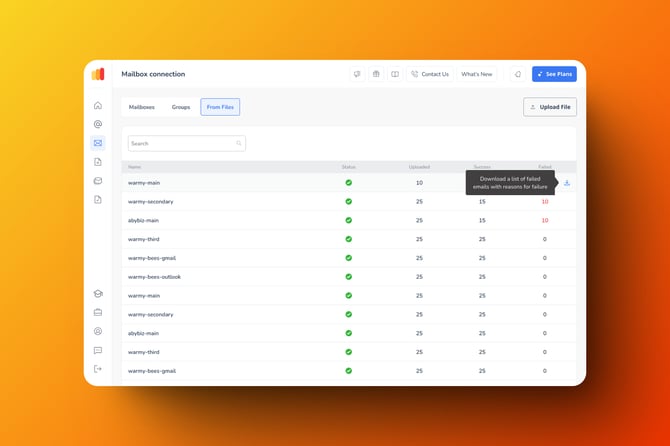Switch to the Groups tab
Image resolution: width=670 pixels, height=446 pixels.
[181, 107]
